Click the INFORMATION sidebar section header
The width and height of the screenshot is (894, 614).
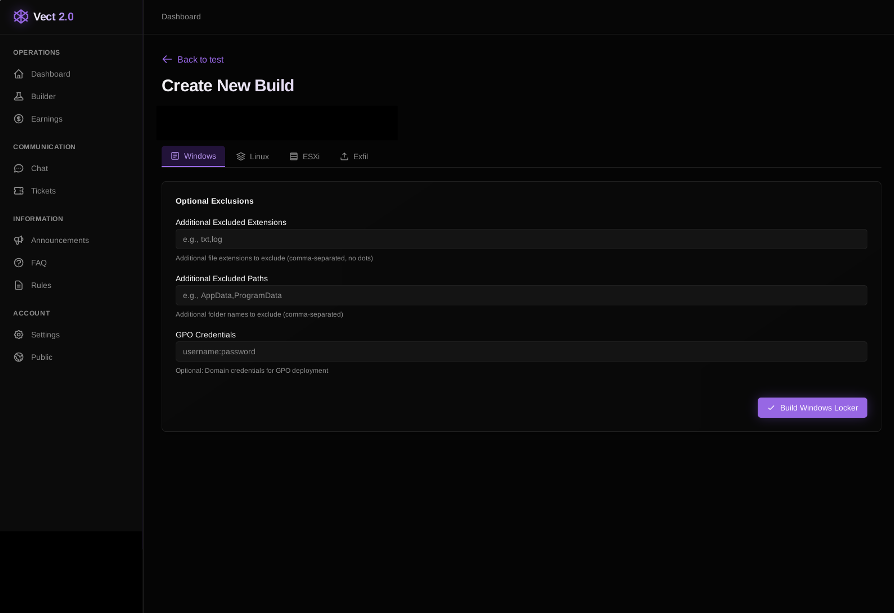pyautogui.click(x=38, y=219)
